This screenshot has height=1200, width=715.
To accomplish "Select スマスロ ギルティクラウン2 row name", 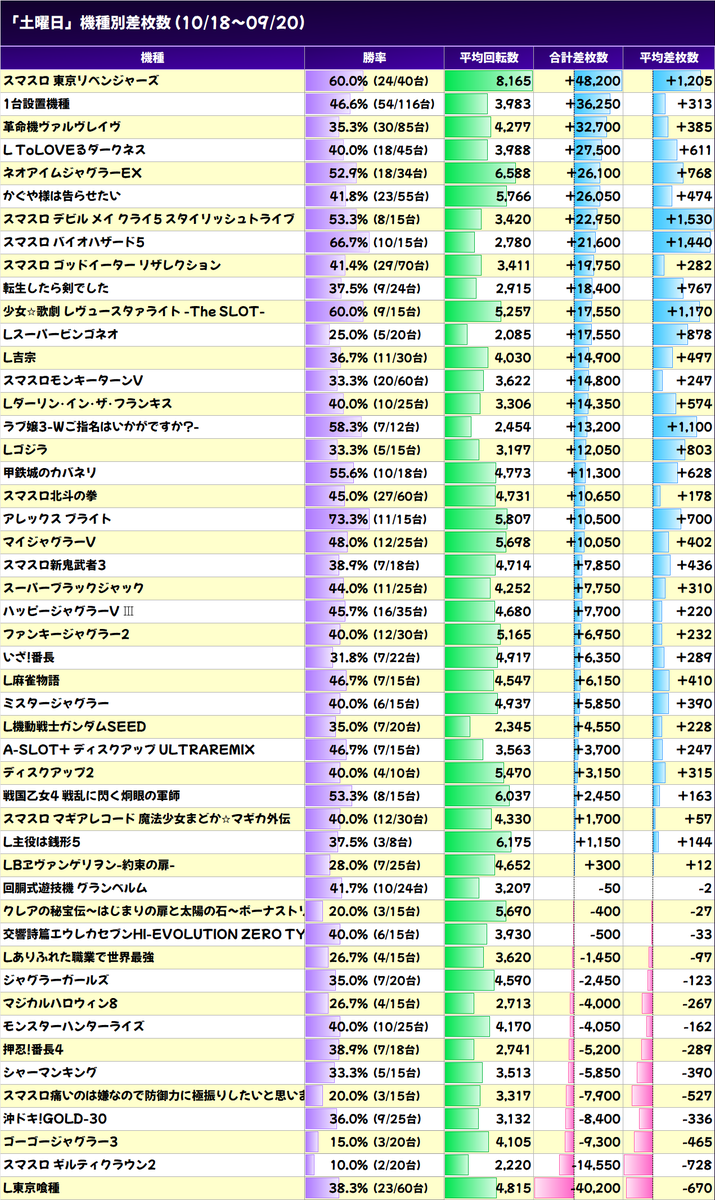I will click(79, 1165).
